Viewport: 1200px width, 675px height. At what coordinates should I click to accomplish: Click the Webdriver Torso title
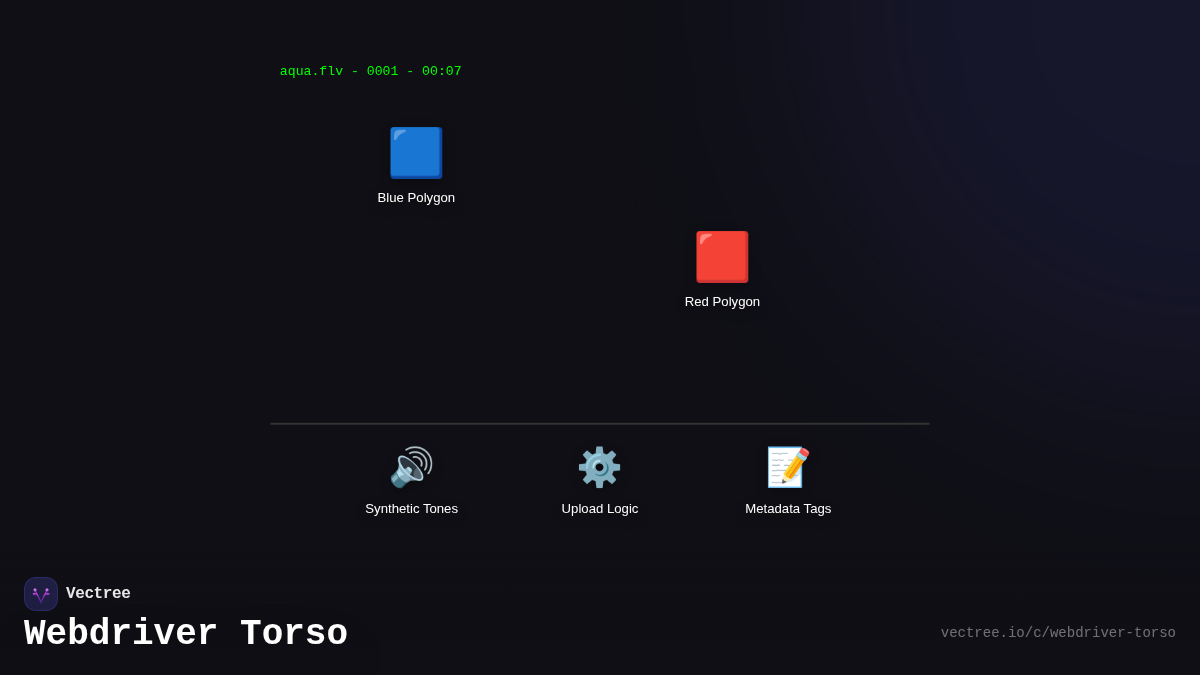pyautogui.click(x=185, y=632)
